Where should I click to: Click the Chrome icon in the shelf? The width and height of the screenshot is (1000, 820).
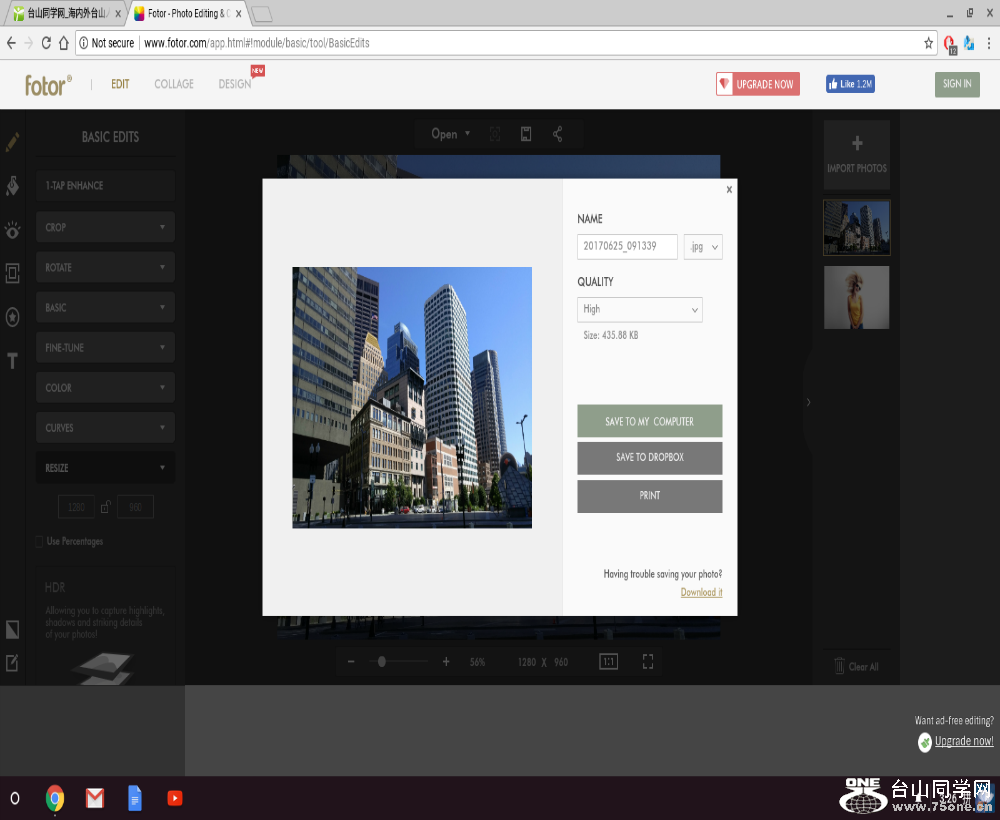coord(55,798)
